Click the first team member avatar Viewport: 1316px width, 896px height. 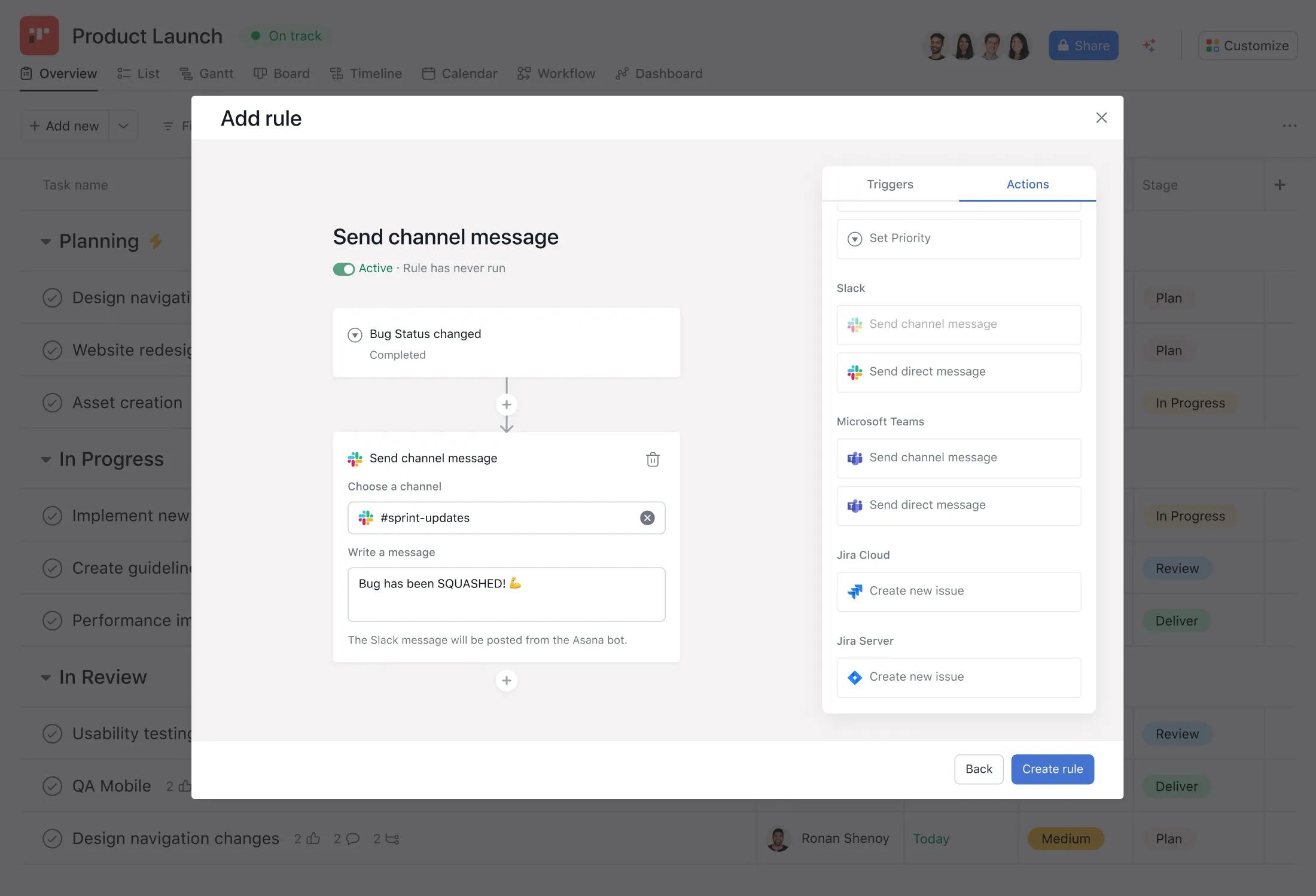[x=936, y=45]
